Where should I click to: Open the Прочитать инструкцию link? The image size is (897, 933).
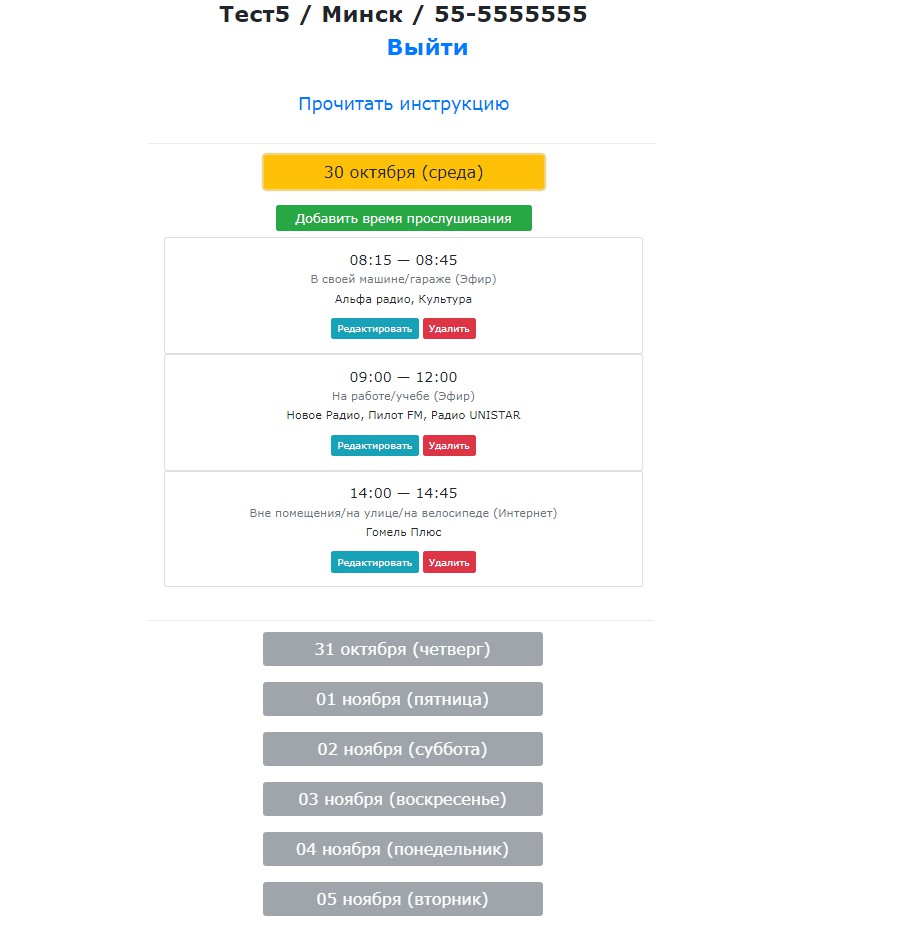pyautogui.click(x=403, y=104)
